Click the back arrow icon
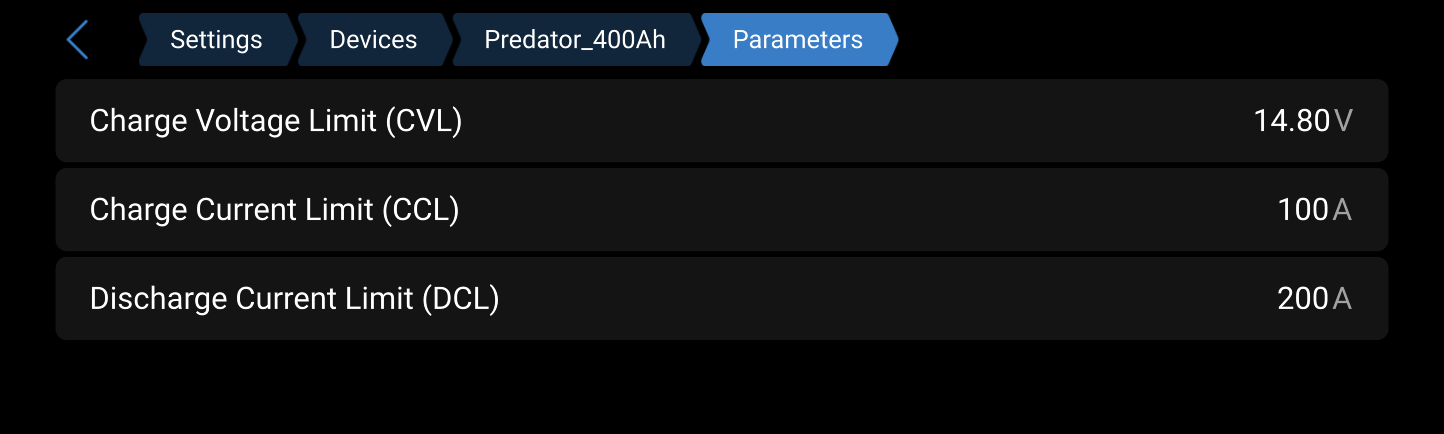 [77, 40]
